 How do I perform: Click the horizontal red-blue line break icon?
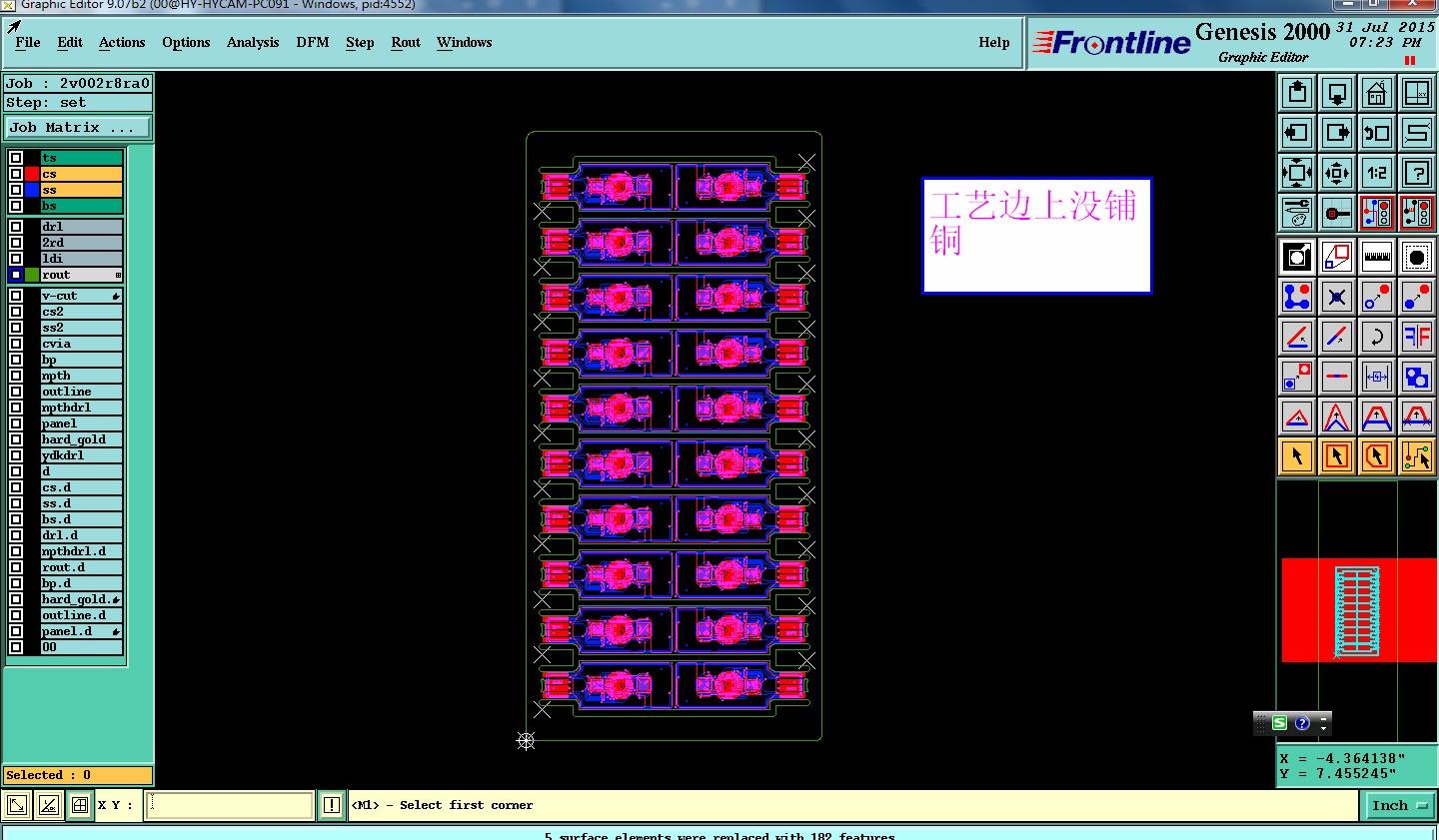1337,377
